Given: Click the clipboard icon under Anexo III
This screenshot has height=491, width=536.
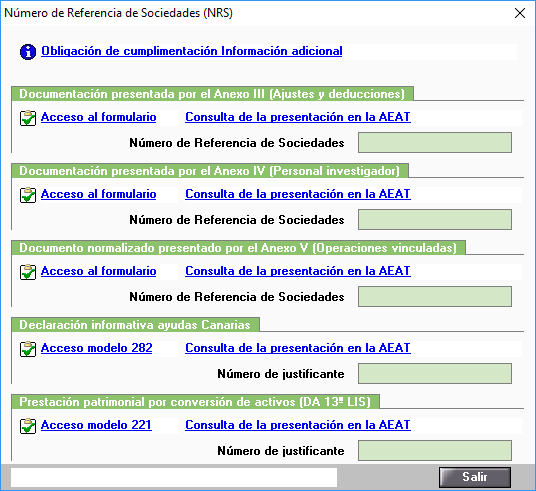Looking at the screenshot, I should [28, 118].
